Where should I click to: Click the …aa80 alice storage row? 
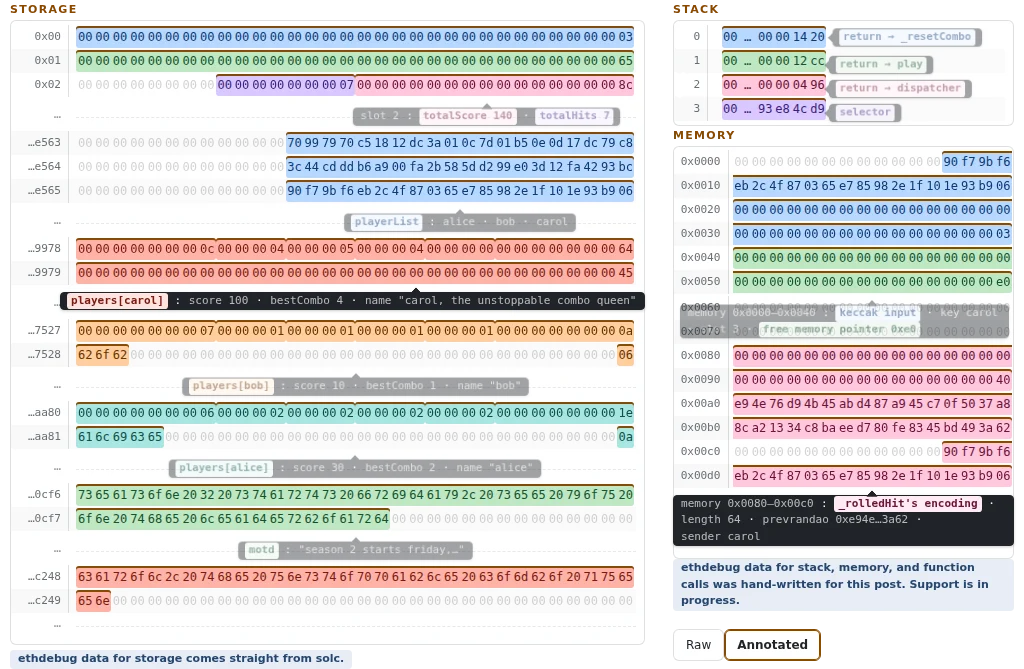(355, 413)
